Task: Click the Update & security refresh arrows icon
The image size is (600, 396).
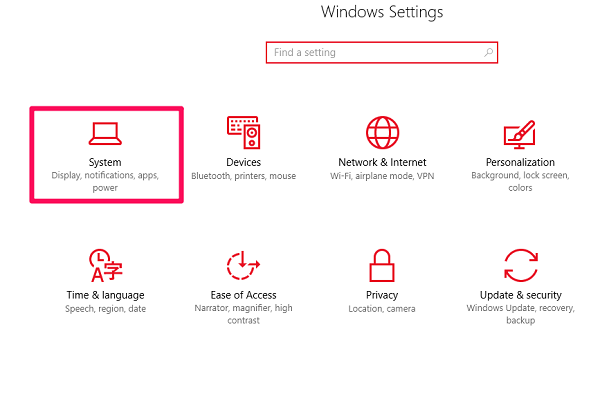Action: click(x=521, y=265)
